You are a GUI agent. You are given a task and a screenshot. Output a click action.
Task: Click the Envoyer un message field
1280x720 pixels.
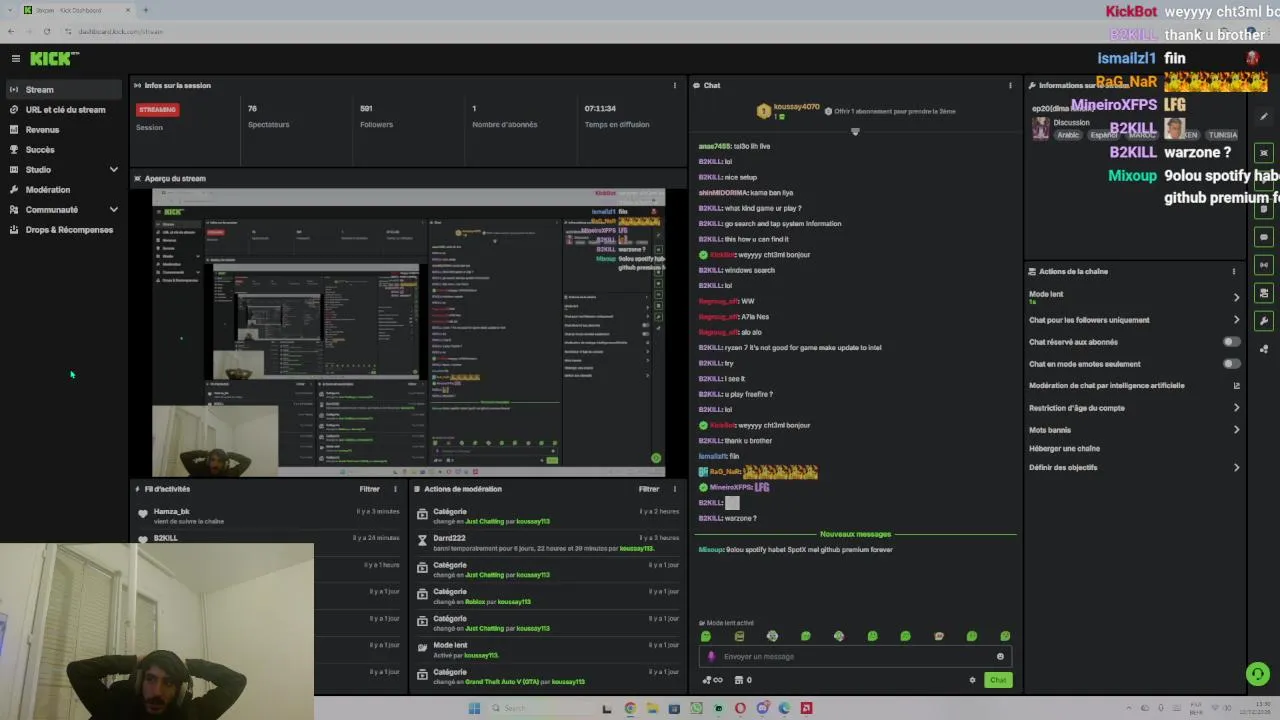[x=855, y=657]
